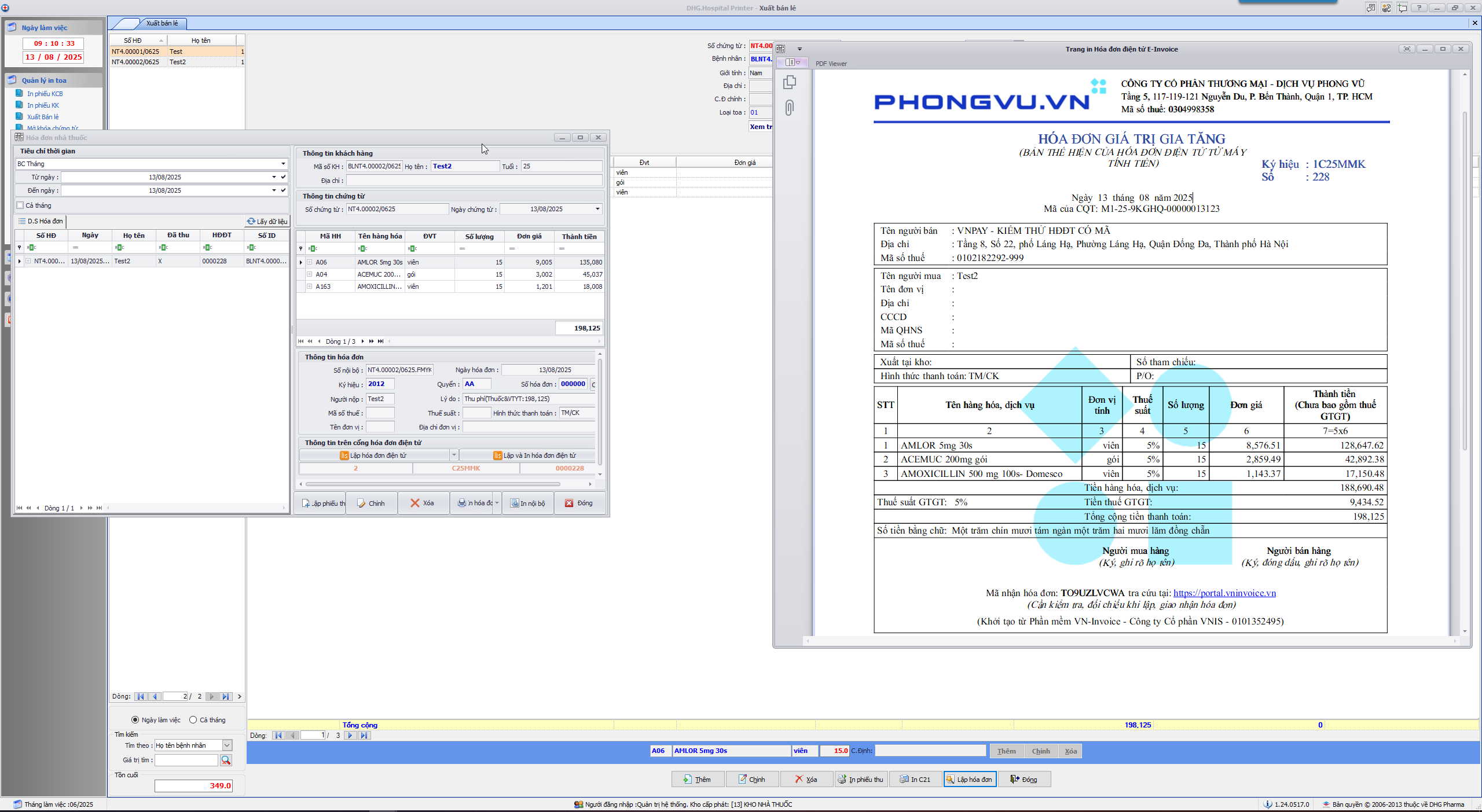Click the Lấy dữ liệu refresh icon
This screenshot has width=1482, height=812.
[251, 221]
